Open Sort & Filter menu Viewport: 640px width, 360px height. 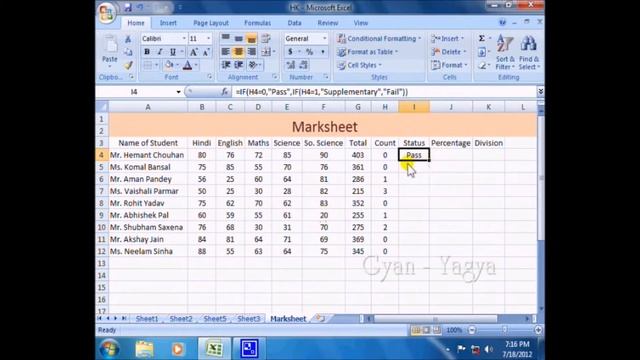(505, 52)
